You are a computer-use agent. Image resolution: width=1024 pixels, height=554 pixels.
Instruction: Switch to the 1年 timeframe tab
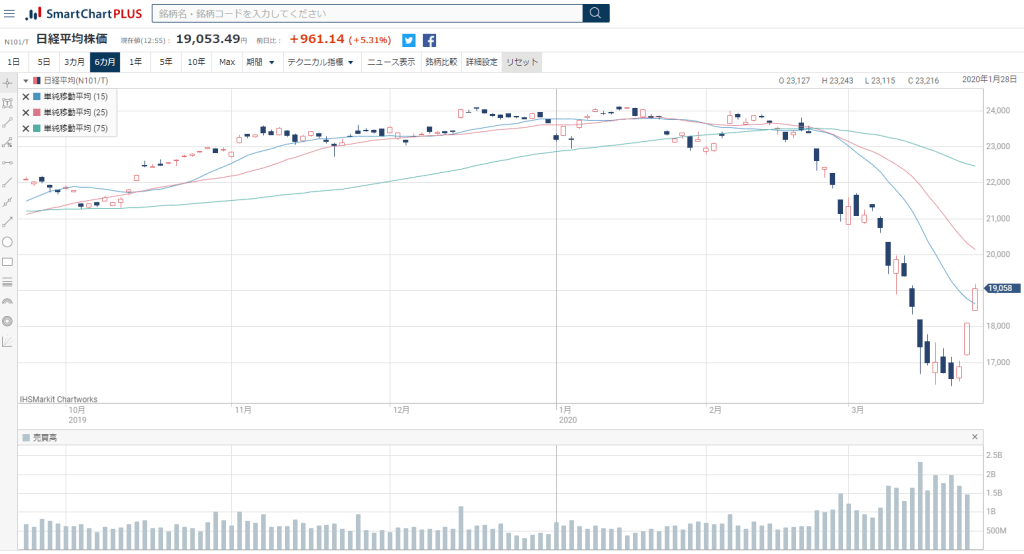point(135,62)
